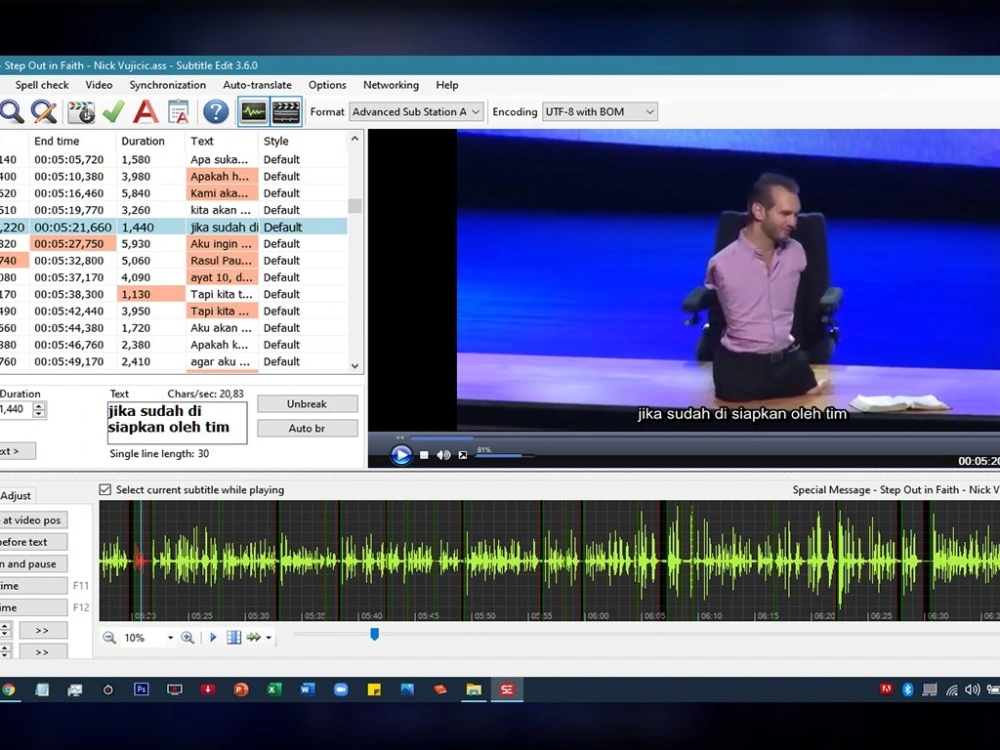Click the green Spell check checkmark icon

[x=114, y=112]
